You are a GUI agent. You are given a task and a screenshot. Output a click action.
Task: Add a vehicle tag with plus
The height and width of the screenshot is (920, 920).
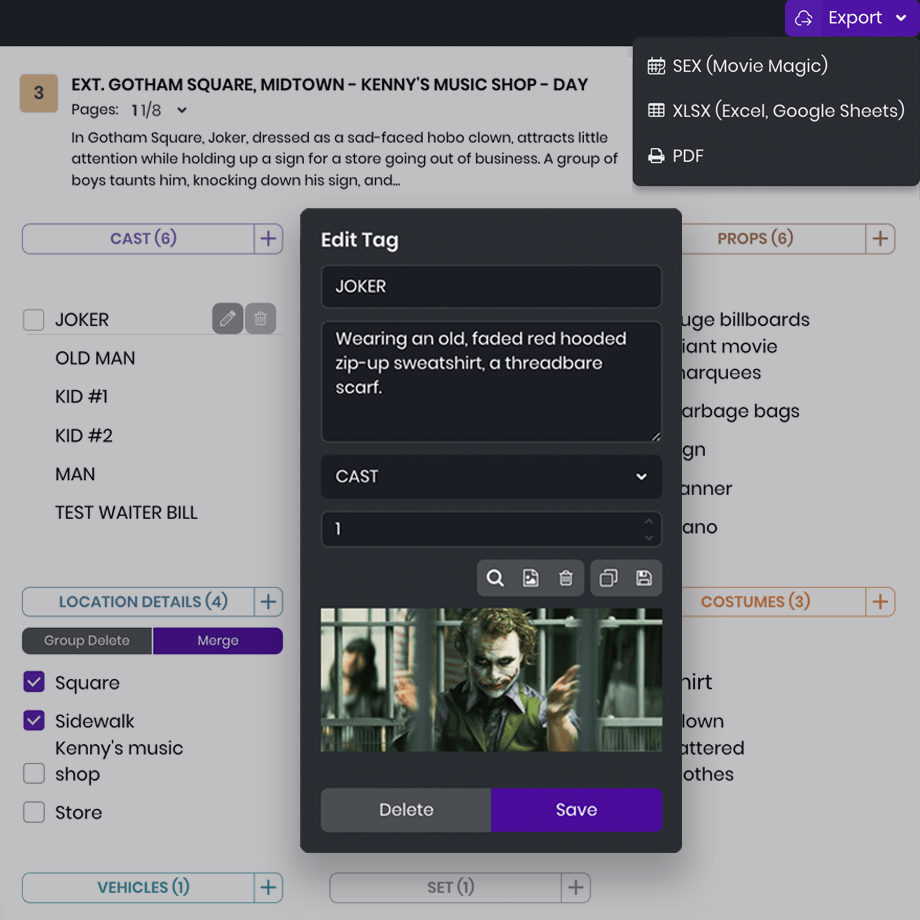(x=268, y=888)
